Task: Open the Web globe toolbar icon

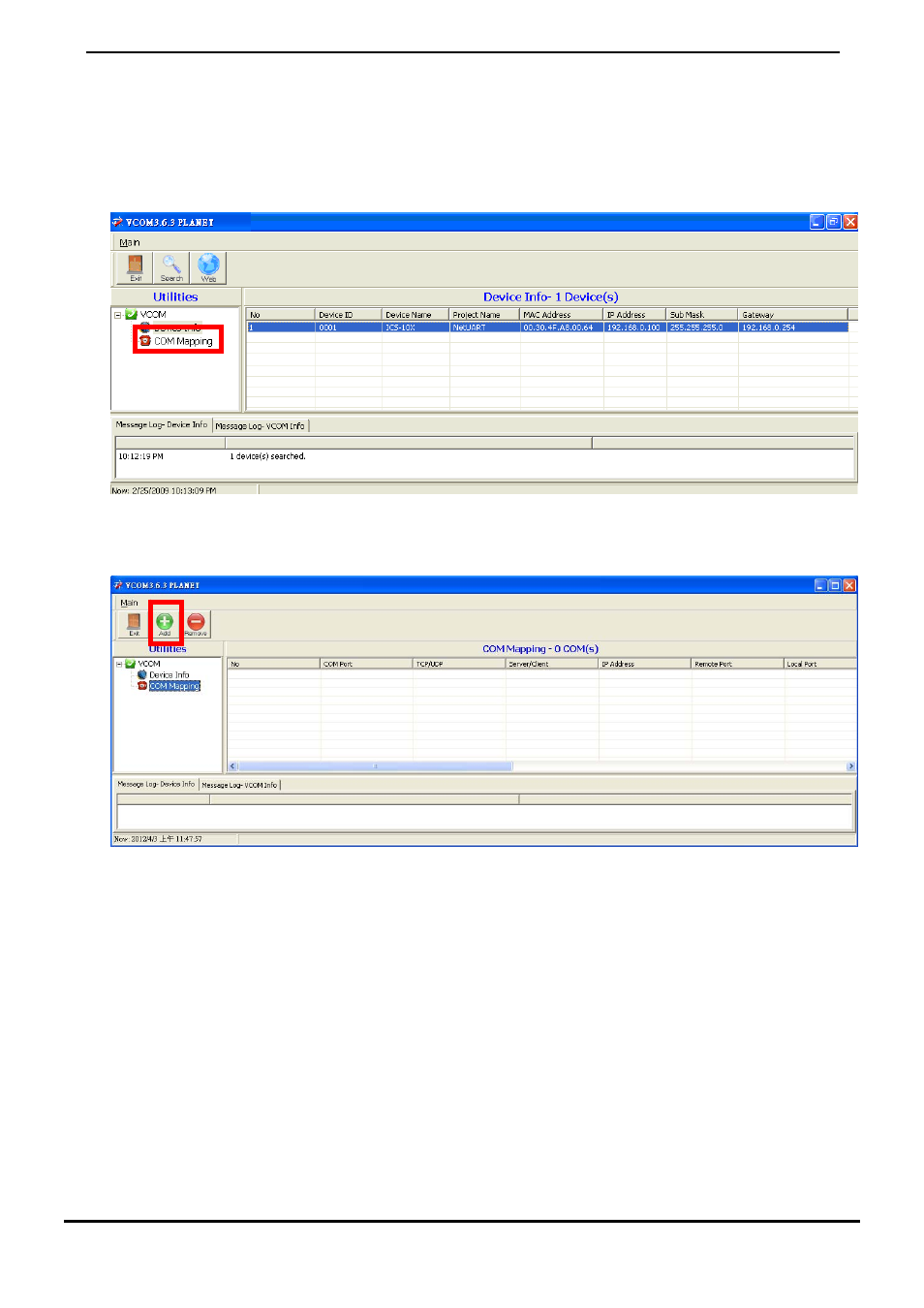Action: click(x=208, y=266)
